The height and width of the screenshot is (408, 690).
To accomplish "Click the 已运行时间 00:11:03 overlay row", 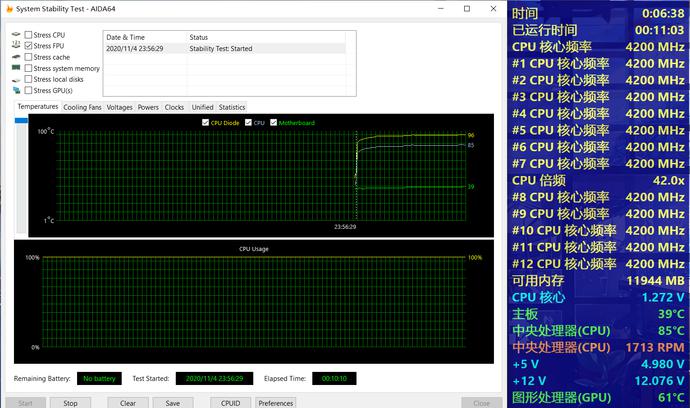I will point(598,30).
